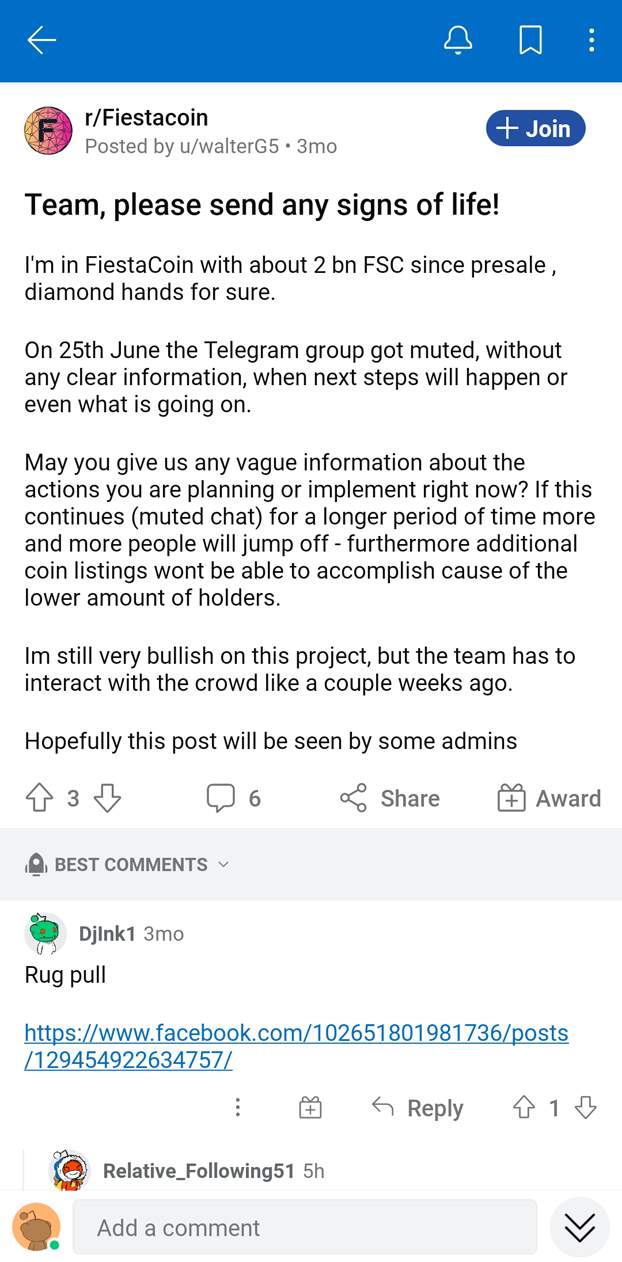The height and width of the screenshot is (1262, 622).
Task: Downvote the post
Action: tap(107, 798)
